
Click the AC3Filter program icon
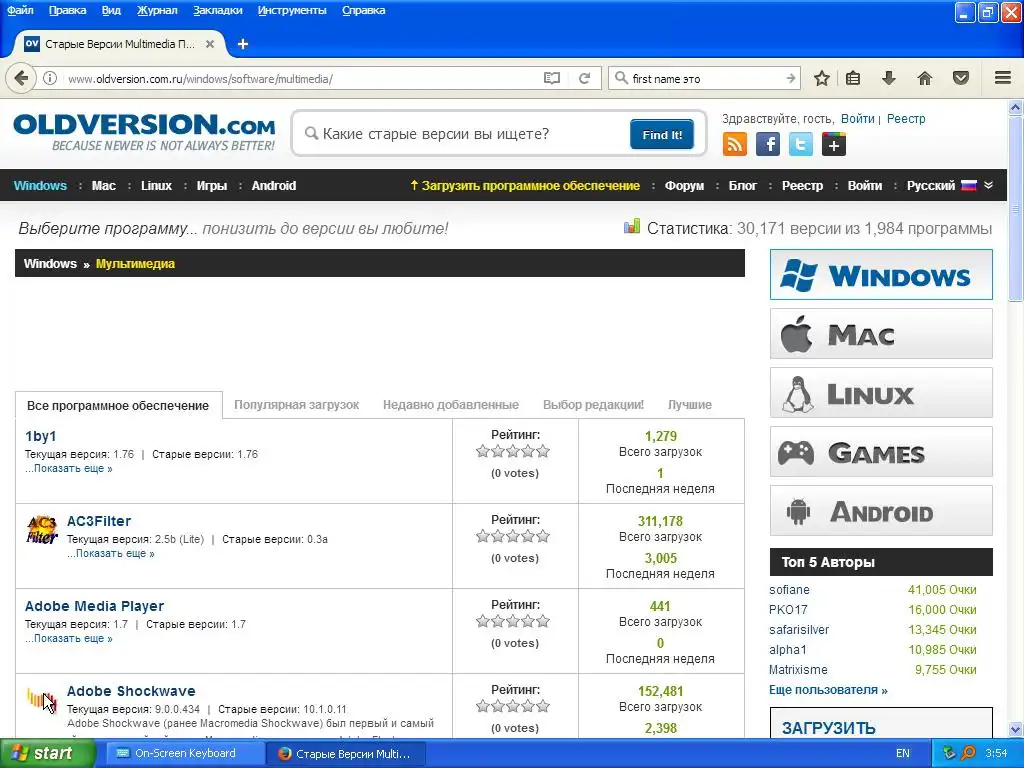pyautogui.click(x=42, y=530)
